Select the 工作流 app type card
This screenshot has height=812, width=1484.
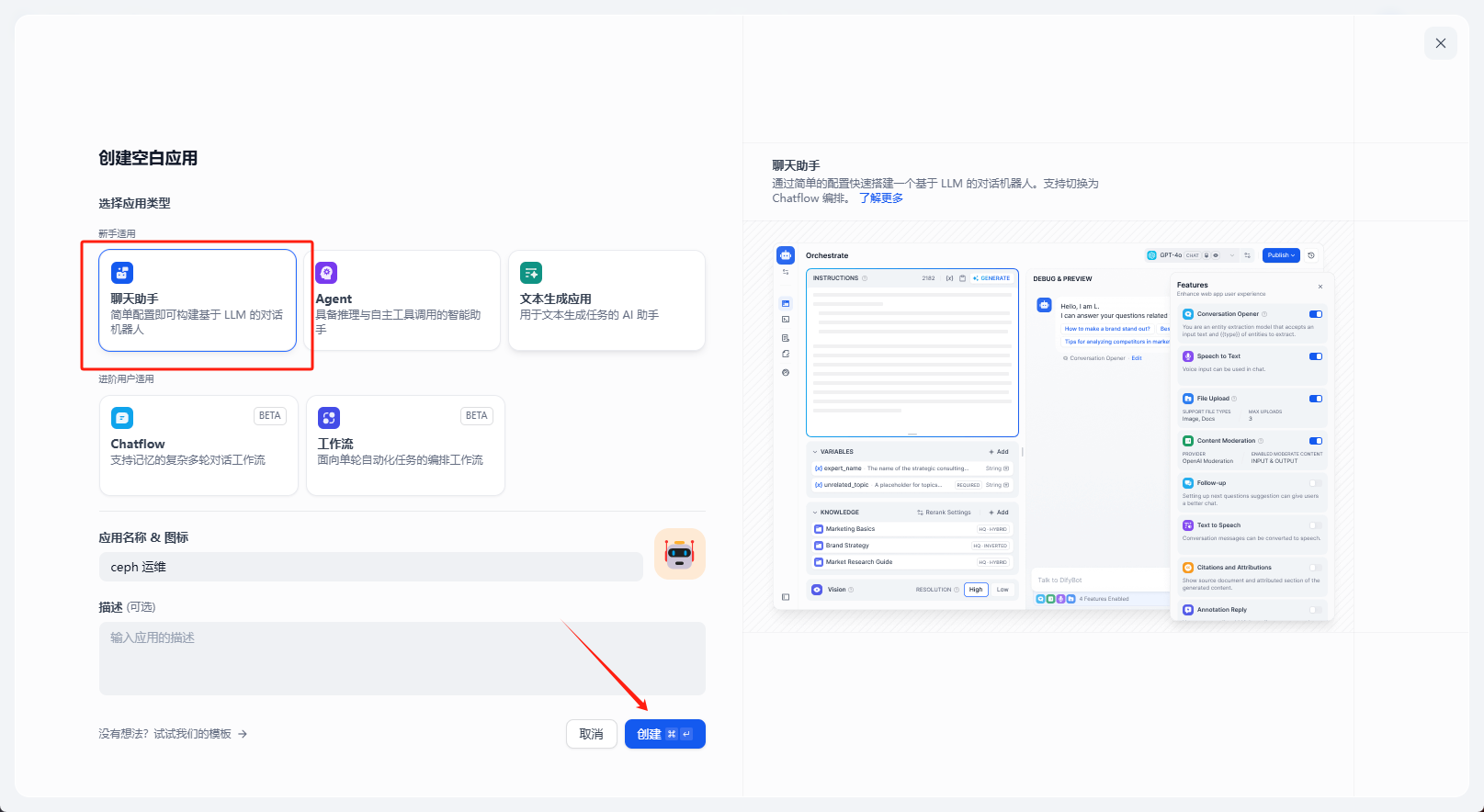click(x=405, y=445)
